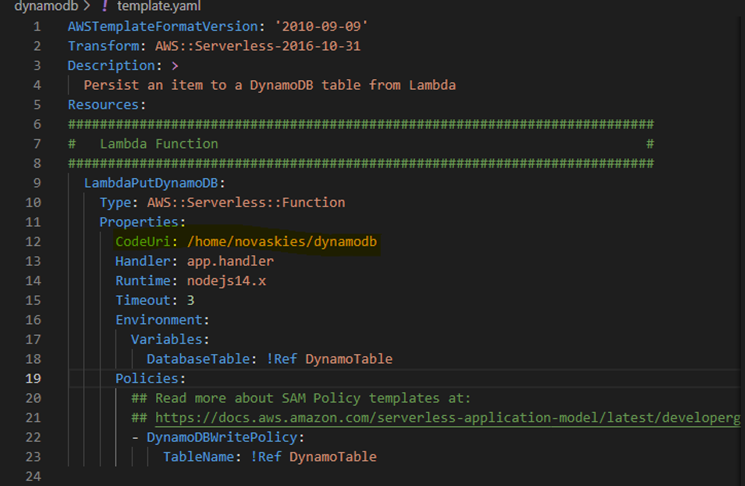Screen dimensions: 745x486
Task: Click on Variables key
Action: tap(166, 339)
